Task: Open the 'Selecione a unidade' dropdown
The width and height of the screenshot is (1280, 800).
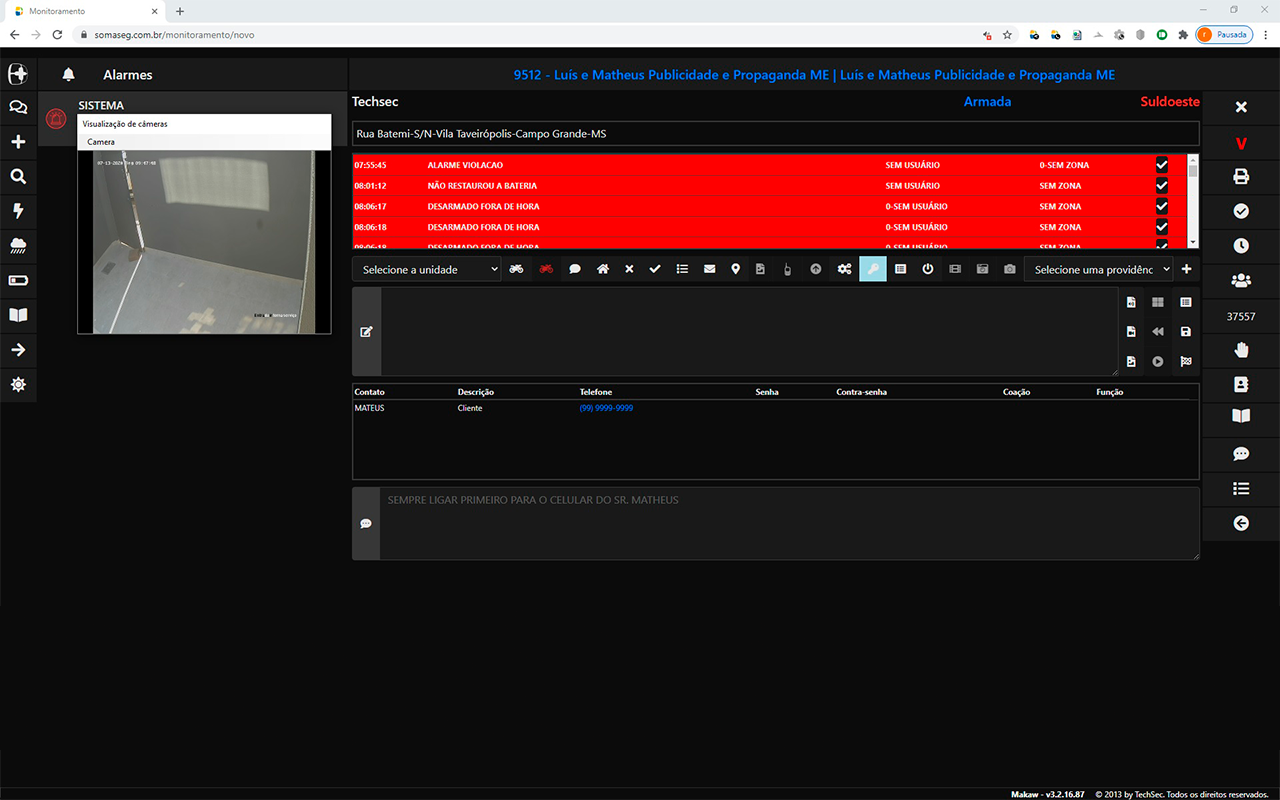Action: 426,268
